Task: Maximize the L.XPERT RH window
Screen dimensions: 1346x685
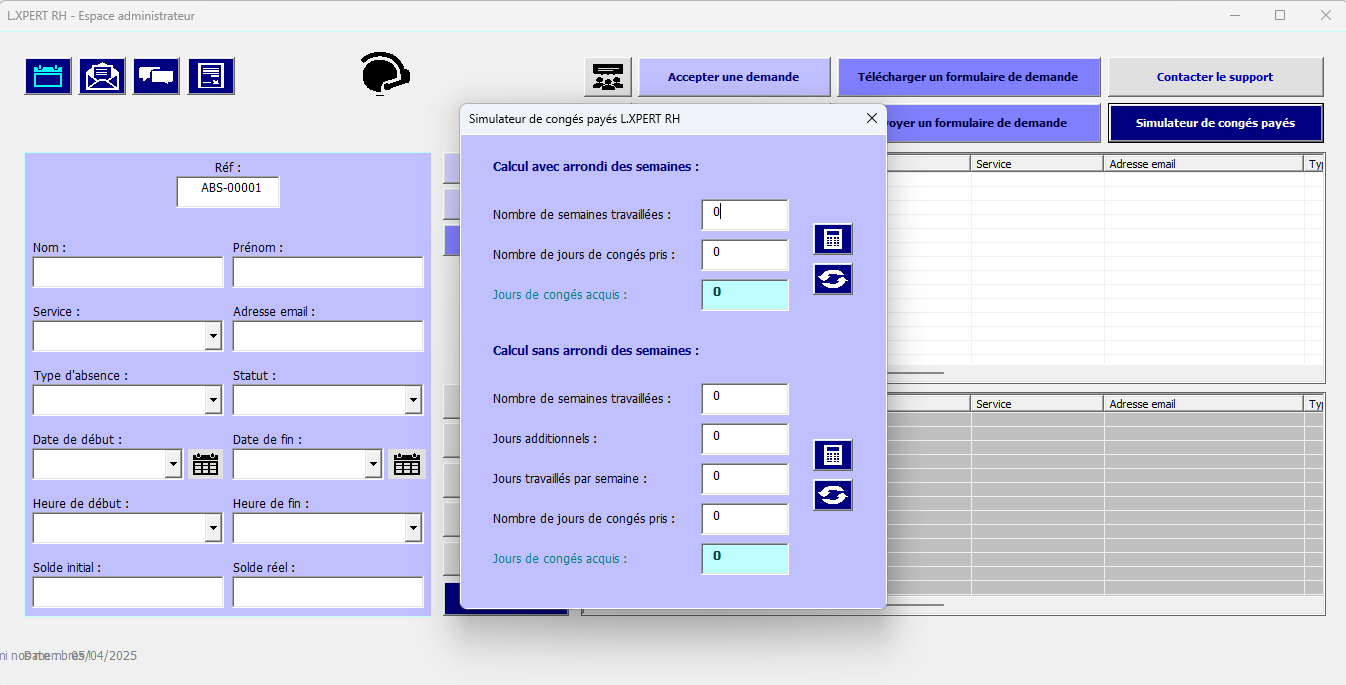Action: point(1280,15)
